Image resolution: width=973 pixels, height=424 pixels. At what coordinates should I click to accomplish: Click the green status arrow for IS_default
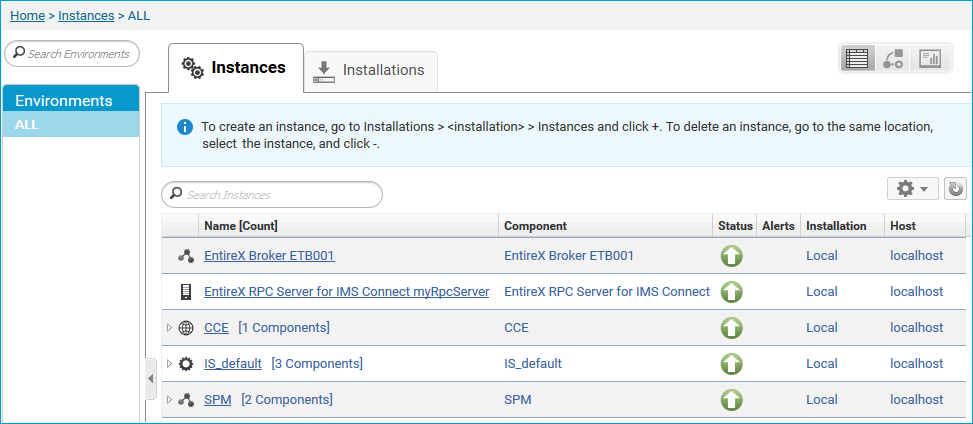pos(732,364)
